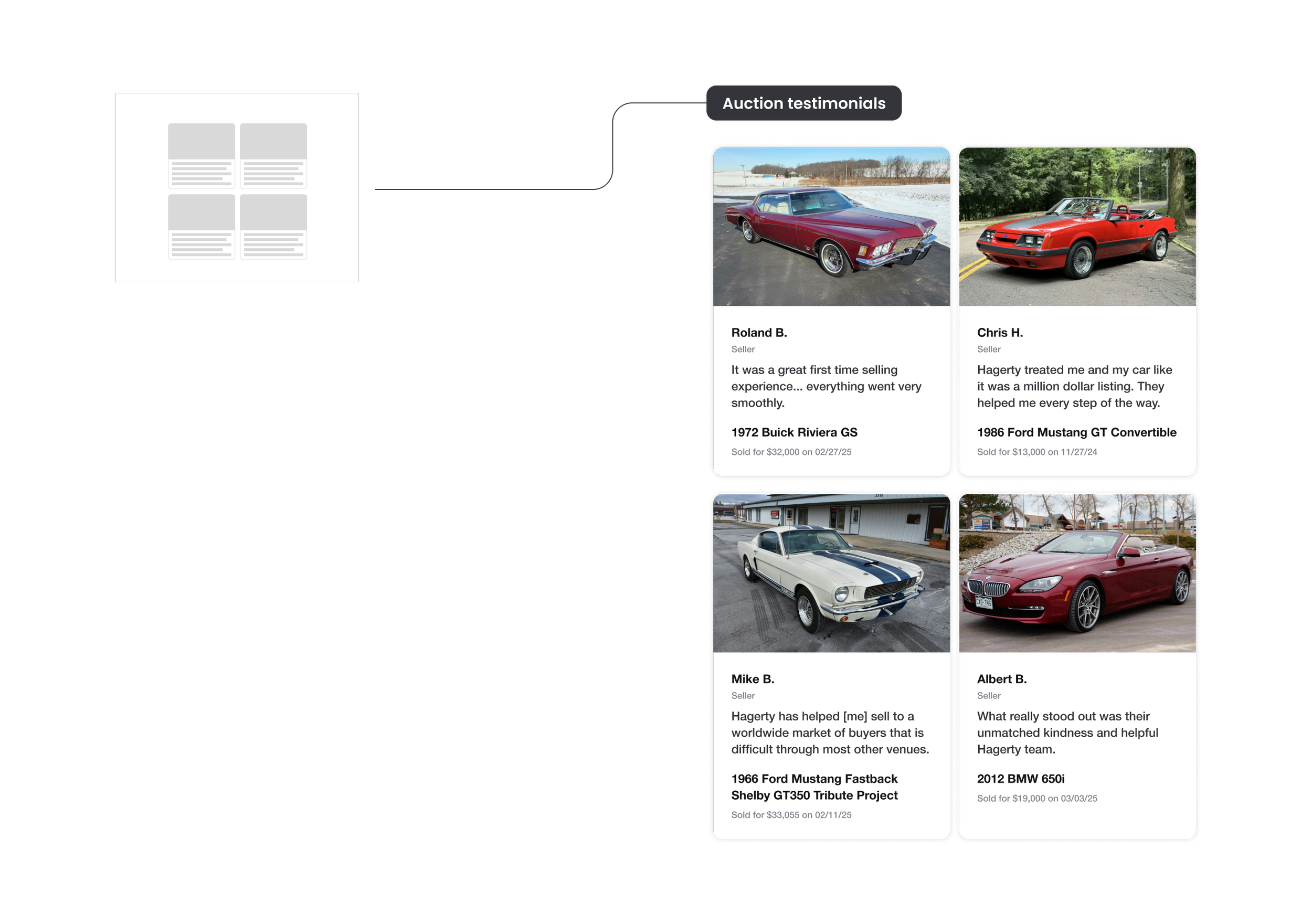Open the 1986 Ford Mustang GT Convertible title
The height and width of the screenshot is (924, 1312).
coord(1076,432)
